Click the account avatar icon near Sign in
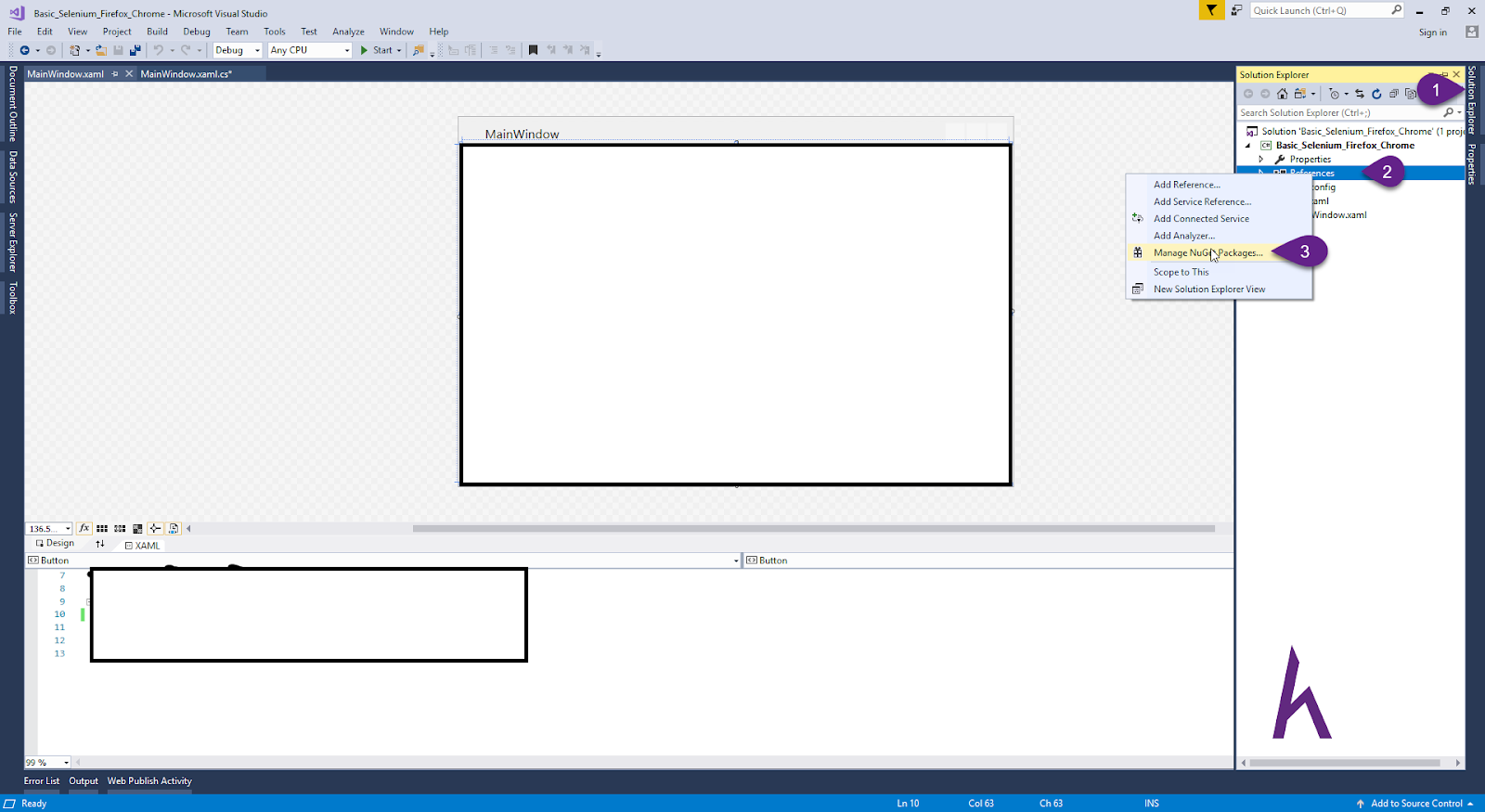 pyautogui.click(x=1471, y=32)
